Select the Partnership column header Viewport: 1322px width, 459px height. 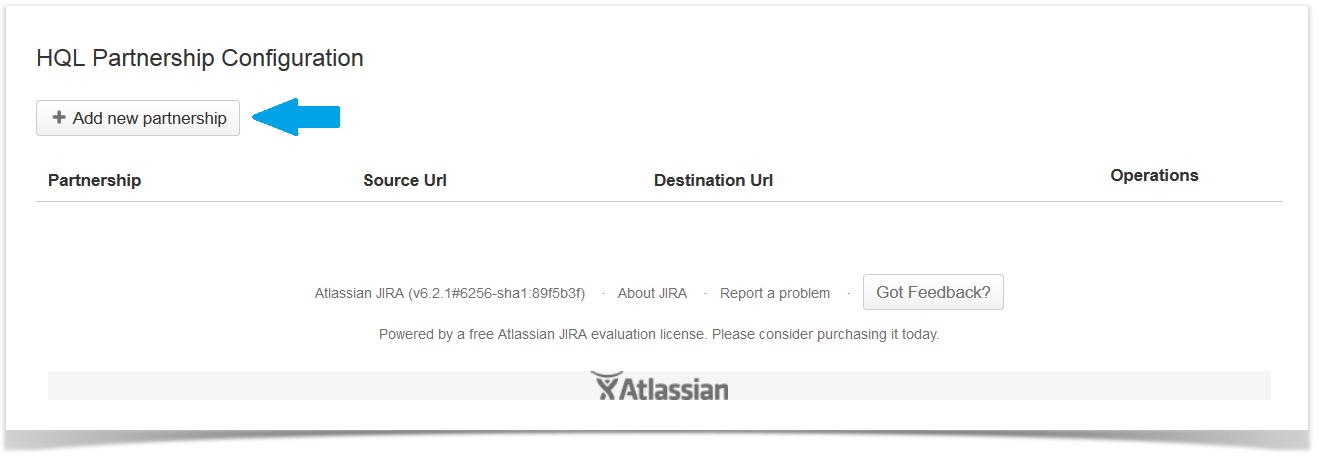tap(94, 180)
